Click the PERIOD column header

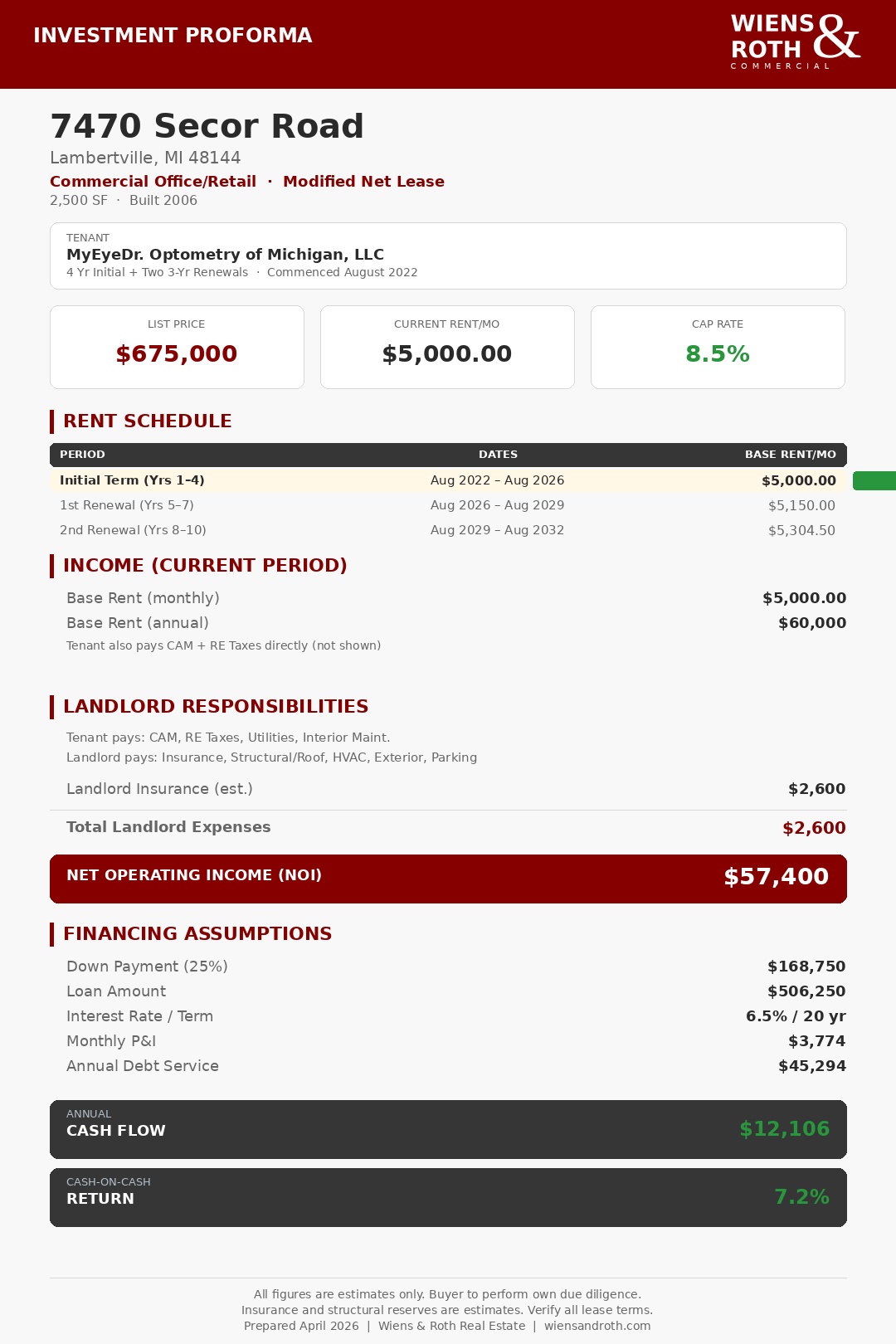(x=82, y=455)
